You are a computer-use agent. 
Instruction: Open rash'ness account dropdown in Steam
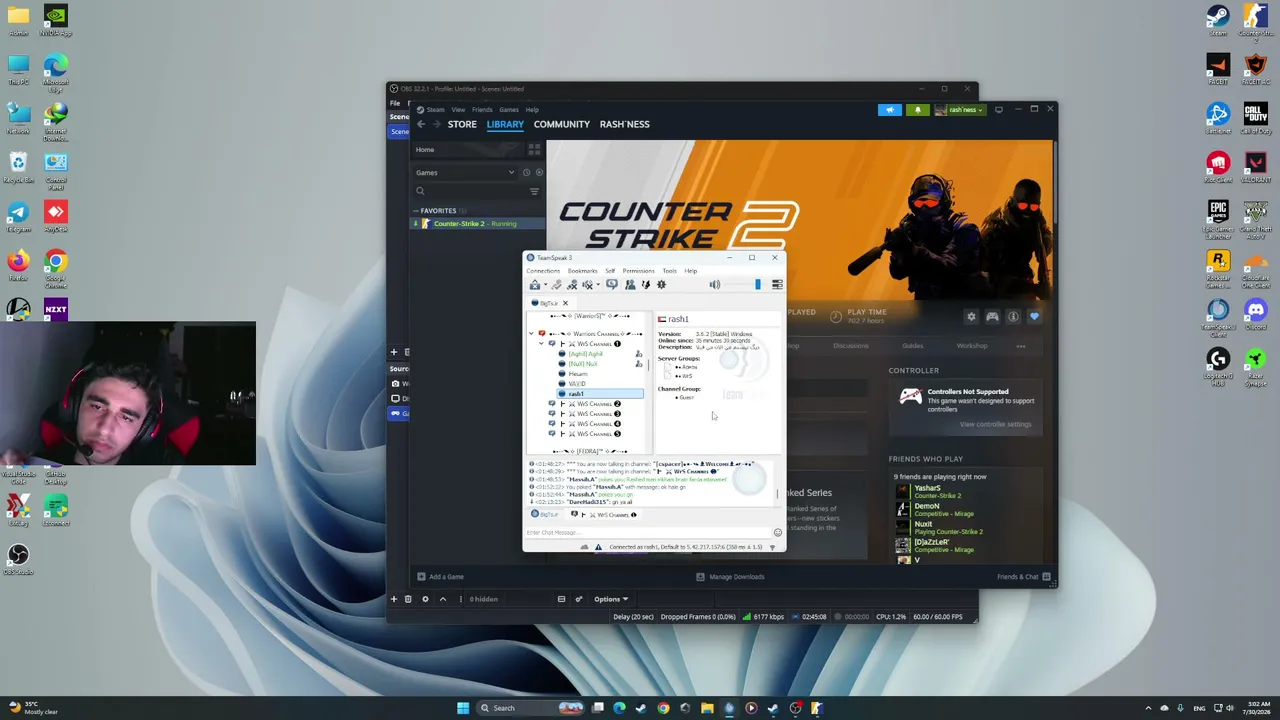coord(961,110)
